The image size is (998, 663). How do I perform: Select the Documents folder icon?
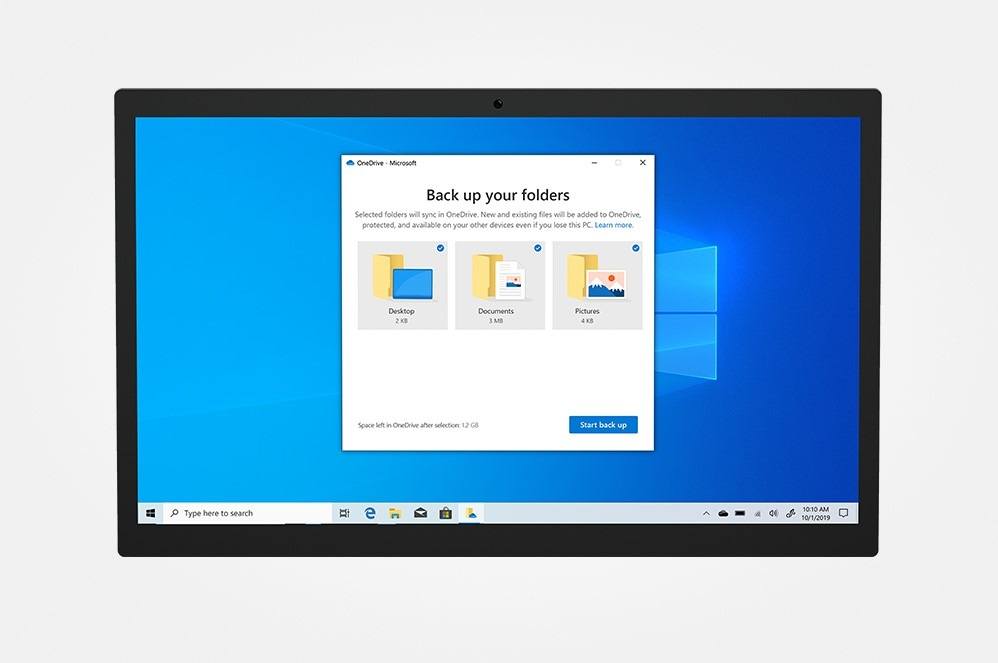coord(498,277)
